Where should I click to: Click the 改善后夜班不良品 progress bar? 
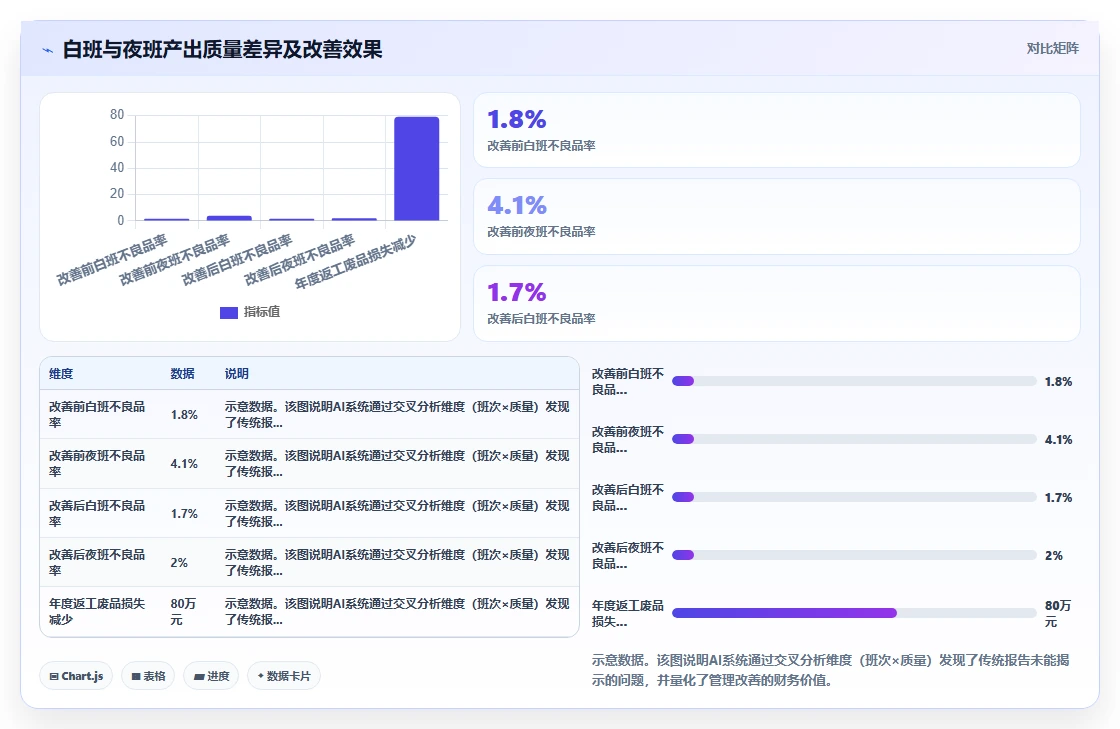(854, 555)
